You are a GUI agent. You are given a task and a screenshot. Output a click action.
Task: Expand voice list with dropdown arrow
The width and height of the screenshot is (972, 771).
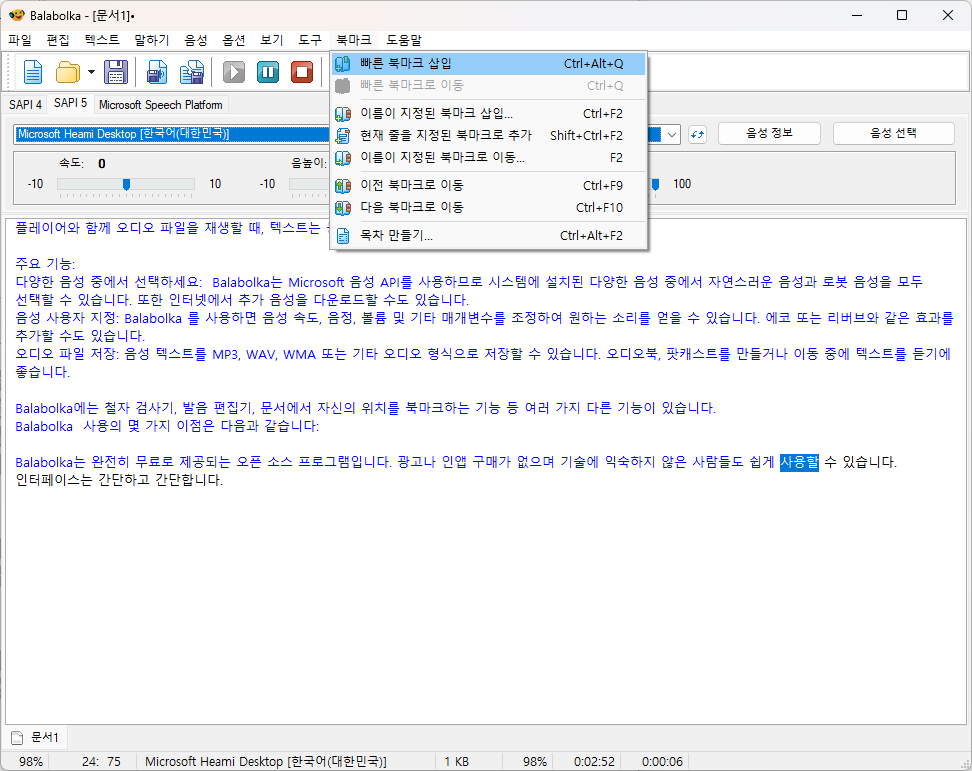[672, 134]
